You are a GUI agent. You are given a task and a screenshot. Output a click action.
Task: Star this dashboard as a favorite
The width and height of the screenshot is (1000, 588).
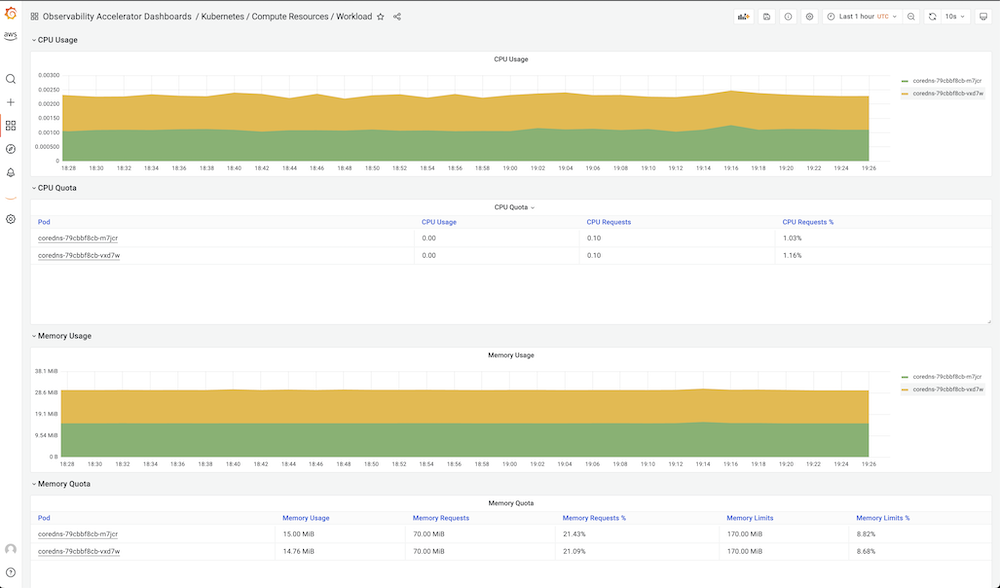(380, 17)
